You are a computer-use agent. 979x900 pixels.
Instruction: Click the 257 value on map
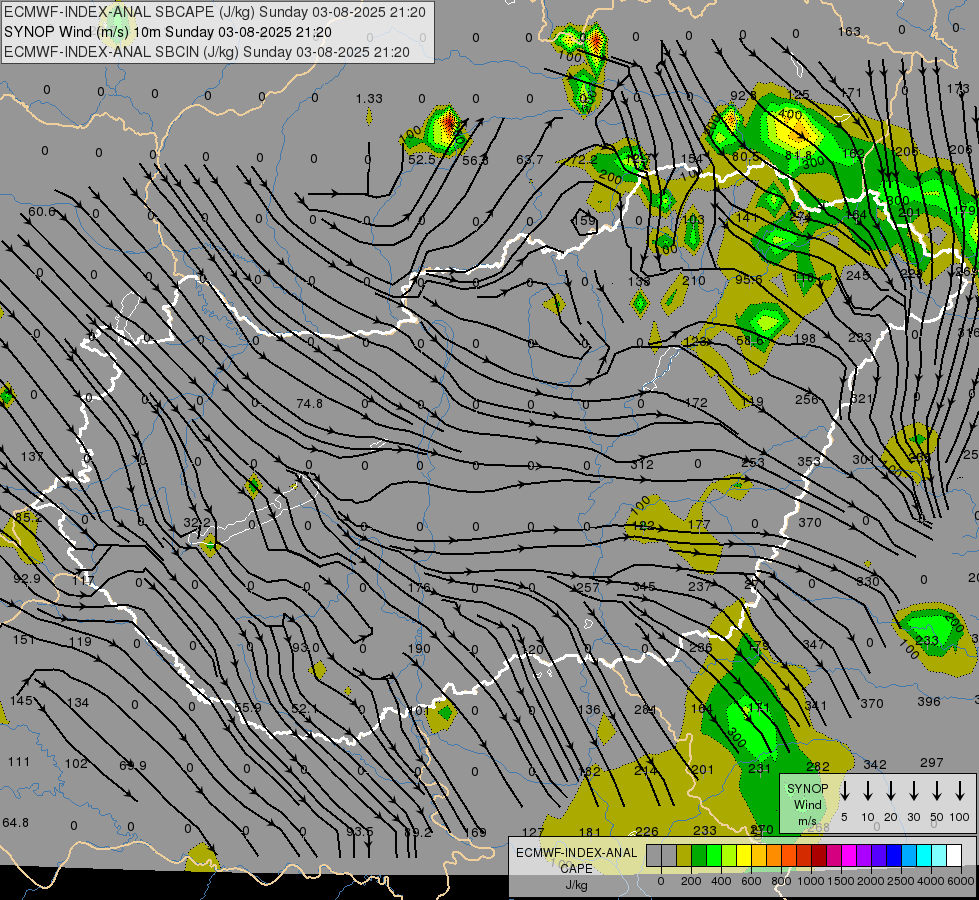tap(588, 587)
